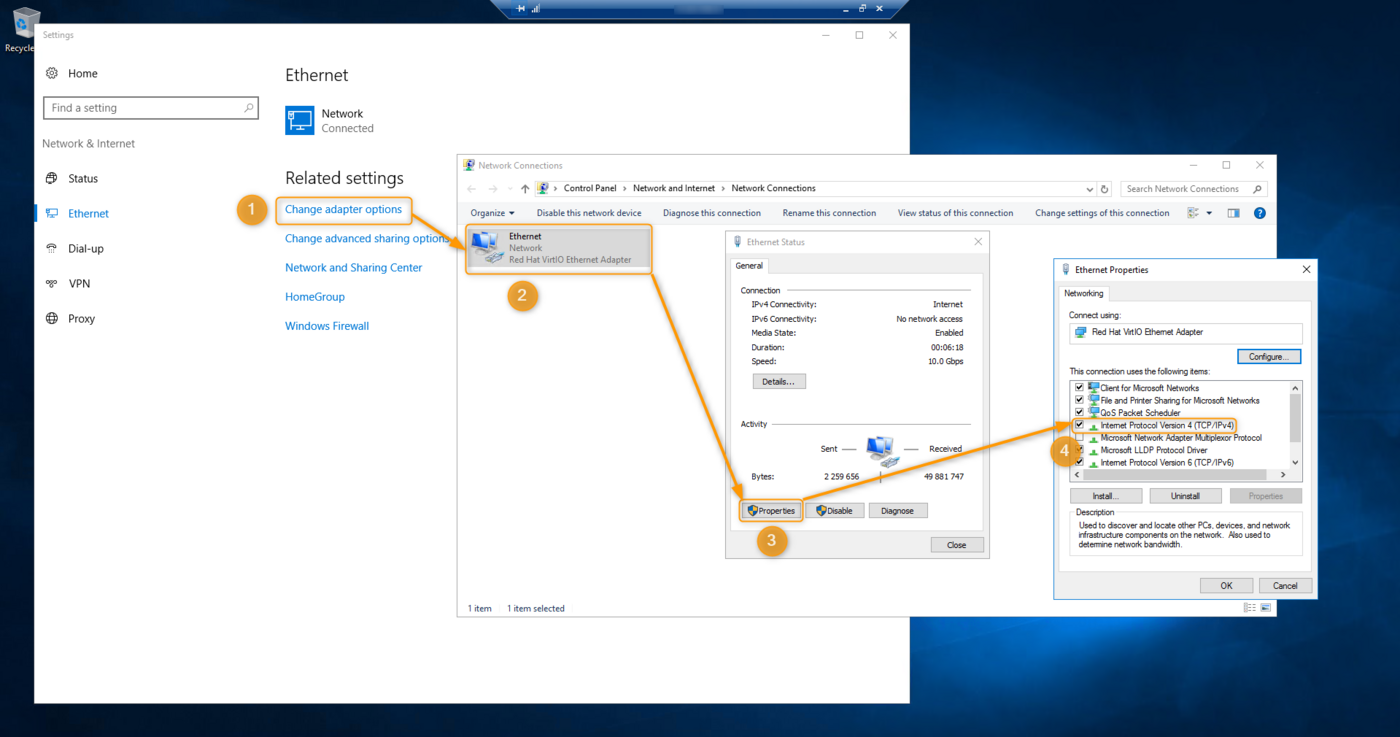Open the Organize dropdown menu
This screenshot has width=1400, height=737.
click(x=492, y=213)
